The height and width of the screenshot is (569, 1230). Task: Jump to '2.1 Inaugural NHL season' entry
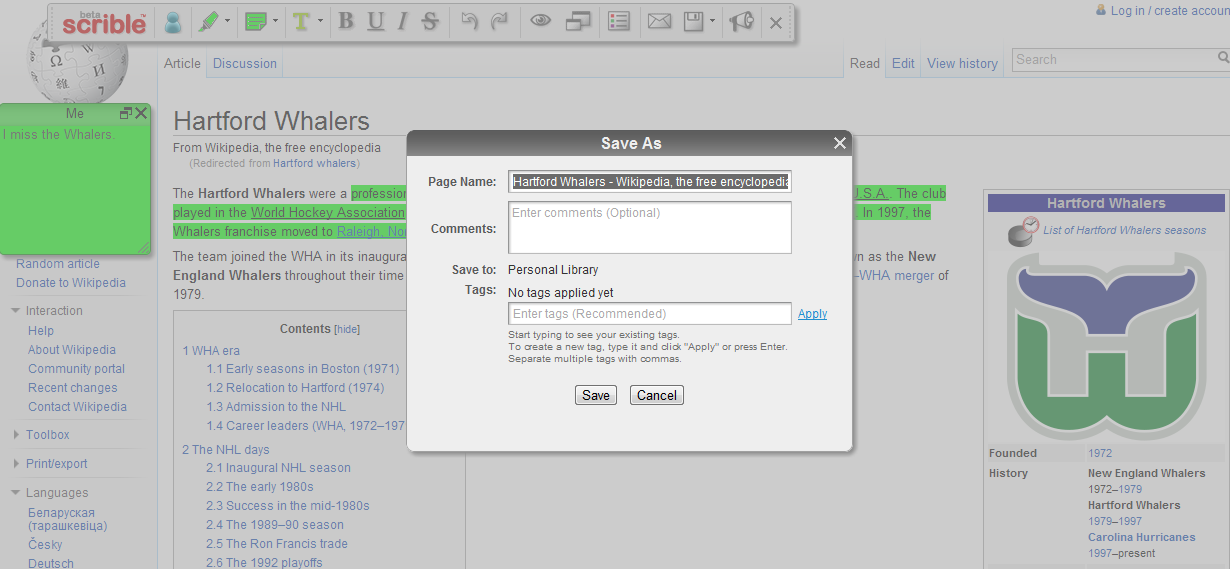click(278, 468)
